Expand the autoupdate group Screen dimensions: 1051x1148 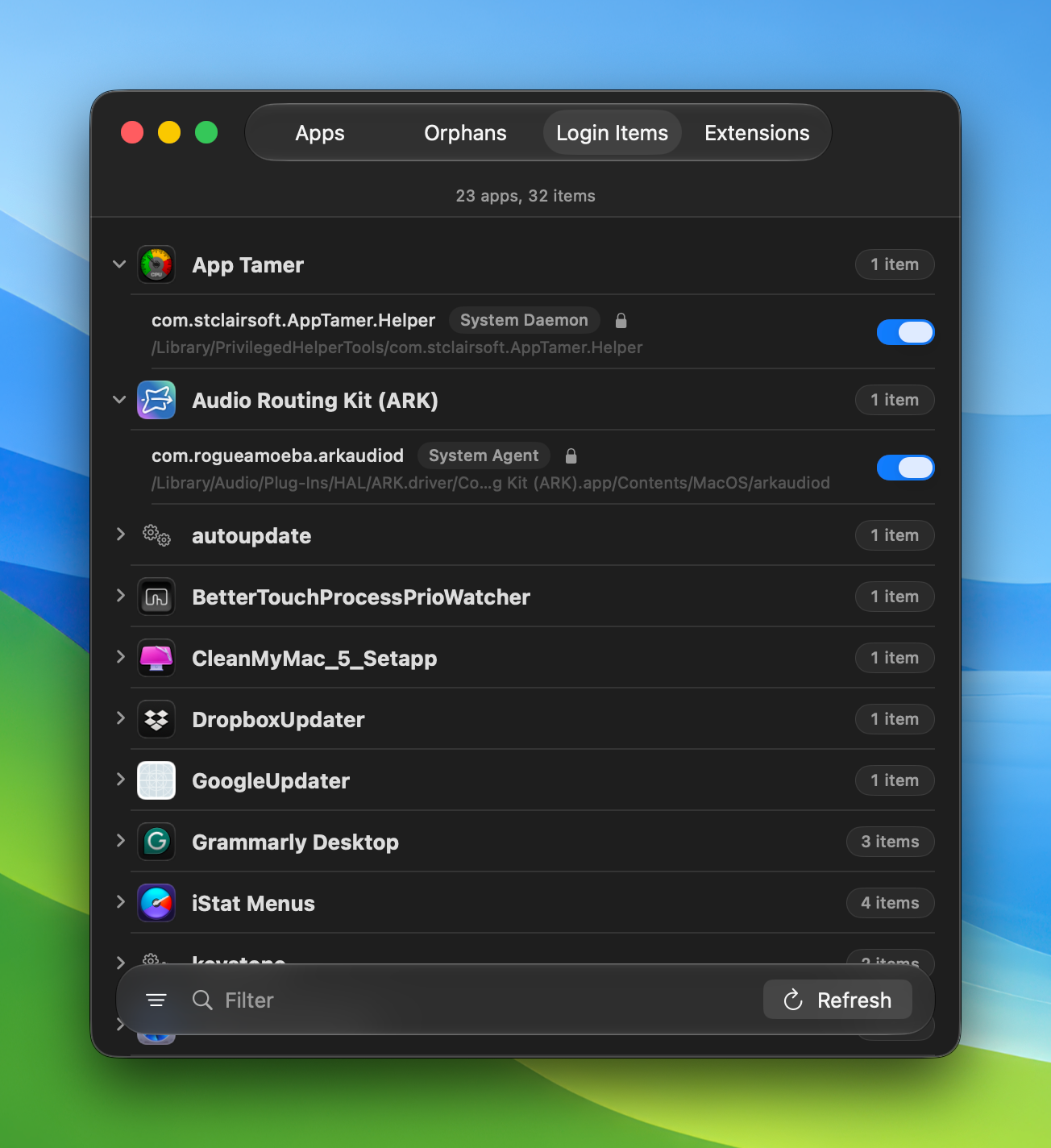pos(120,534)
